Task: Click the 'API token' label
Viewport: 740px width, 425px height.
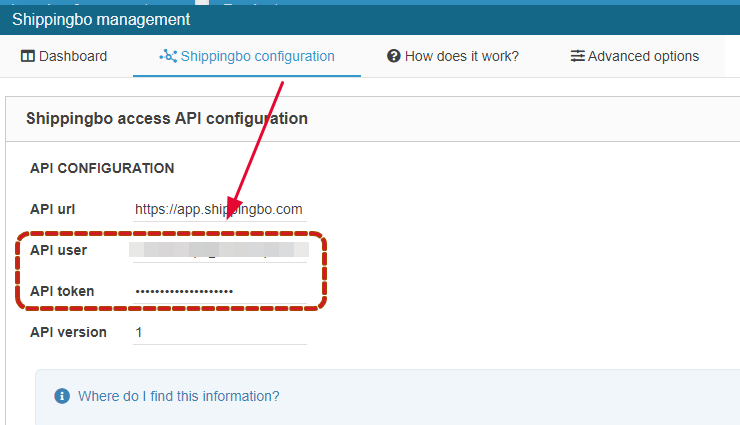Action: 62,292
